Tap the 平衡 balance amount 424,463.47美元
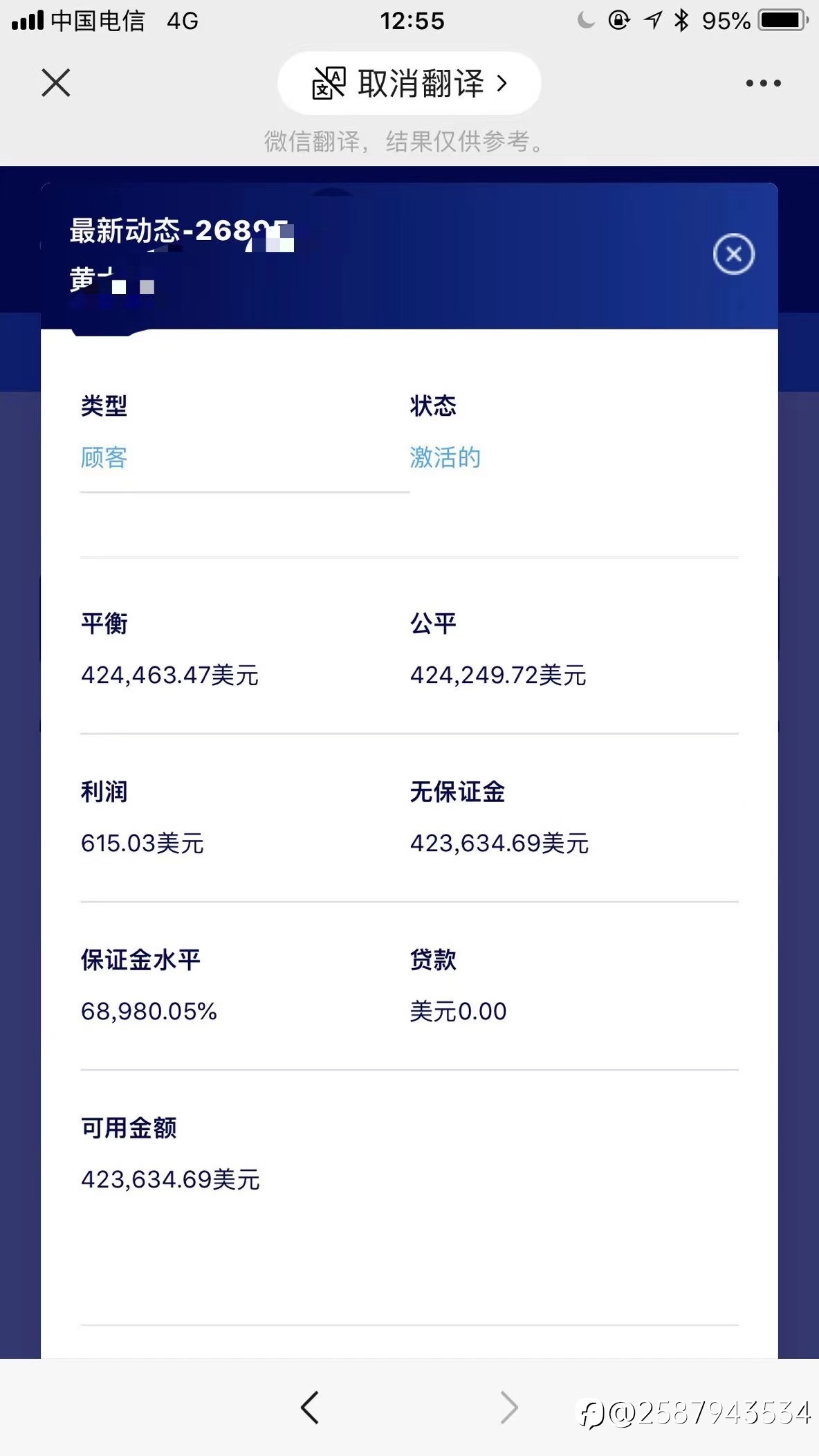Screen dimensions: 819x1456 pos(169,675)
